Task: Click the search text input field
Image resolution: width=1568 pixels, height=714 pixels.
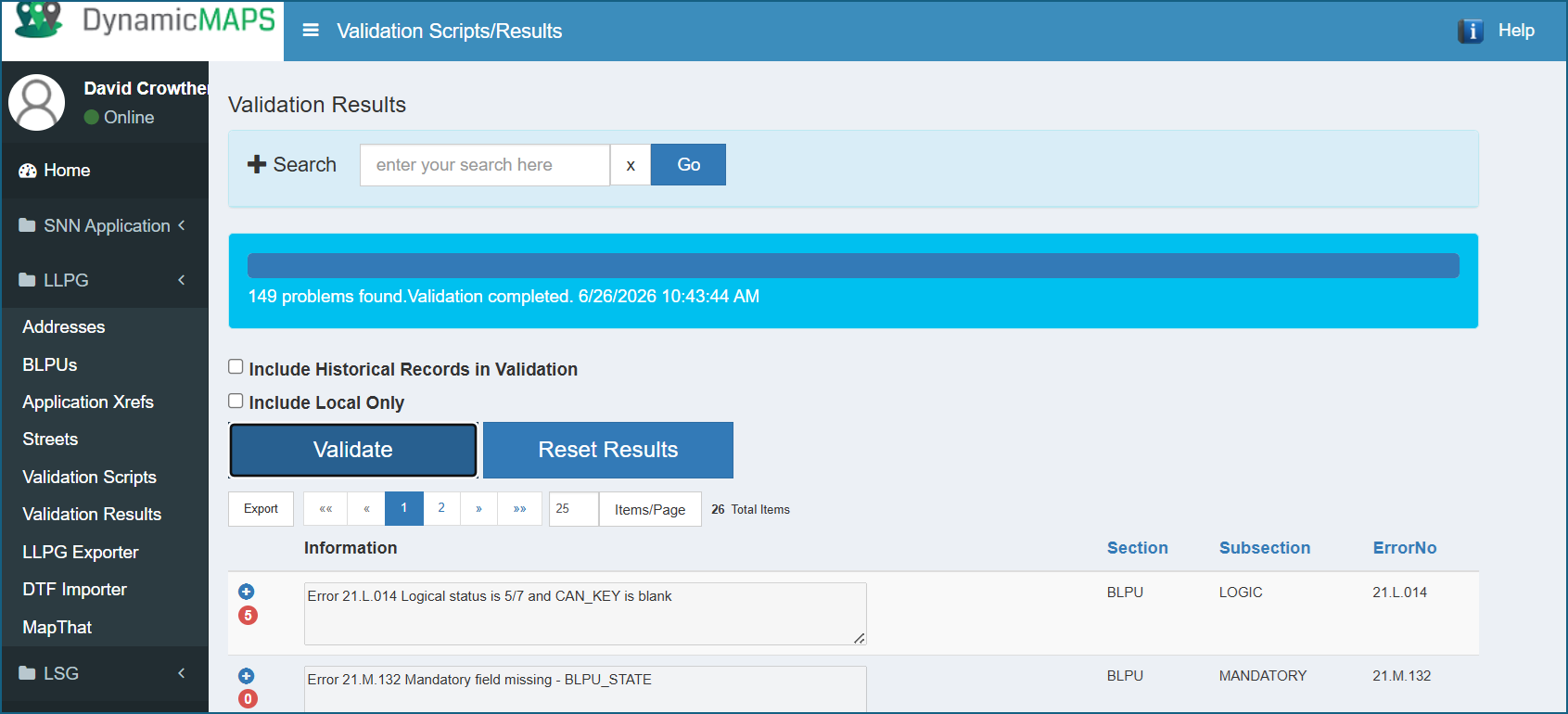Action: [x=485, y=164]
